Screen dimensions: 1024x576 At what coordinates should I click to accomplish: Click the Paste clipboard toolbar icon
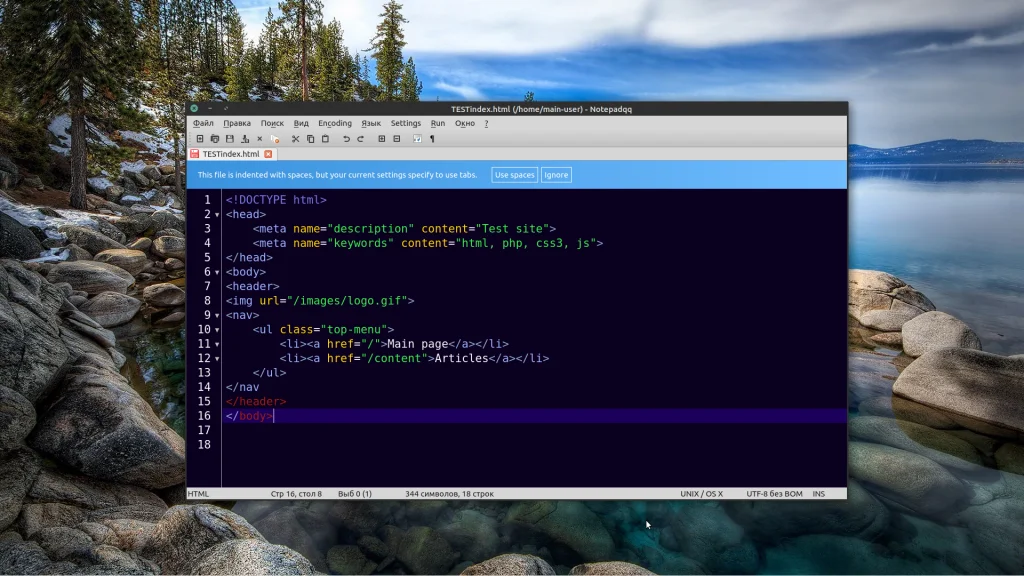(325, 138)
